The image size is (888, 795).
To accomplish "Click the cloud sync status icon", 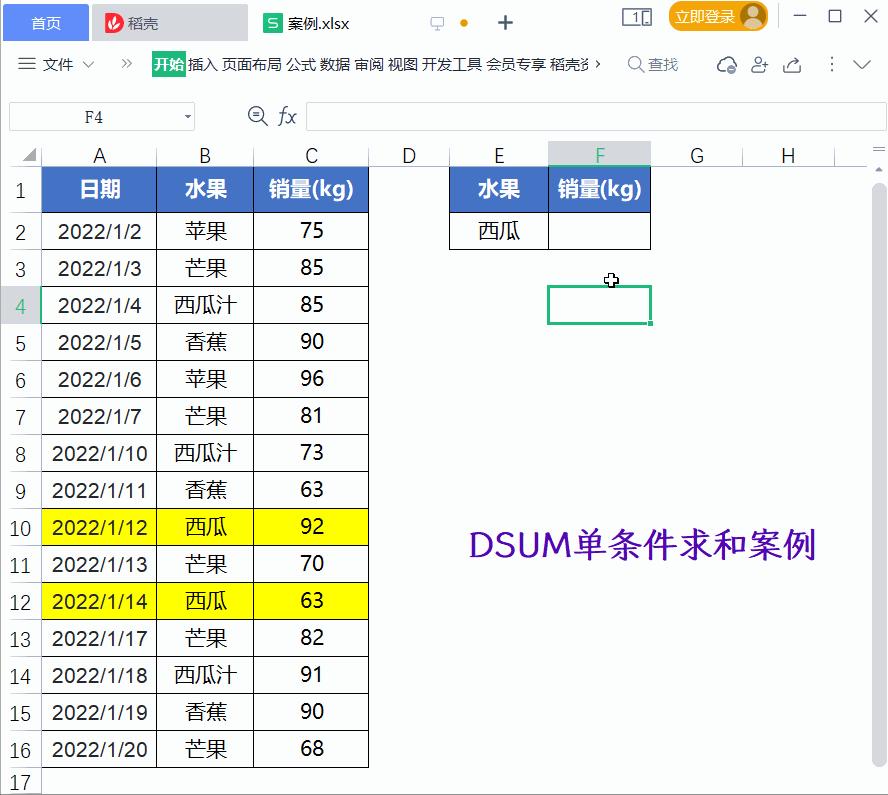I will [x=727, y=62].
